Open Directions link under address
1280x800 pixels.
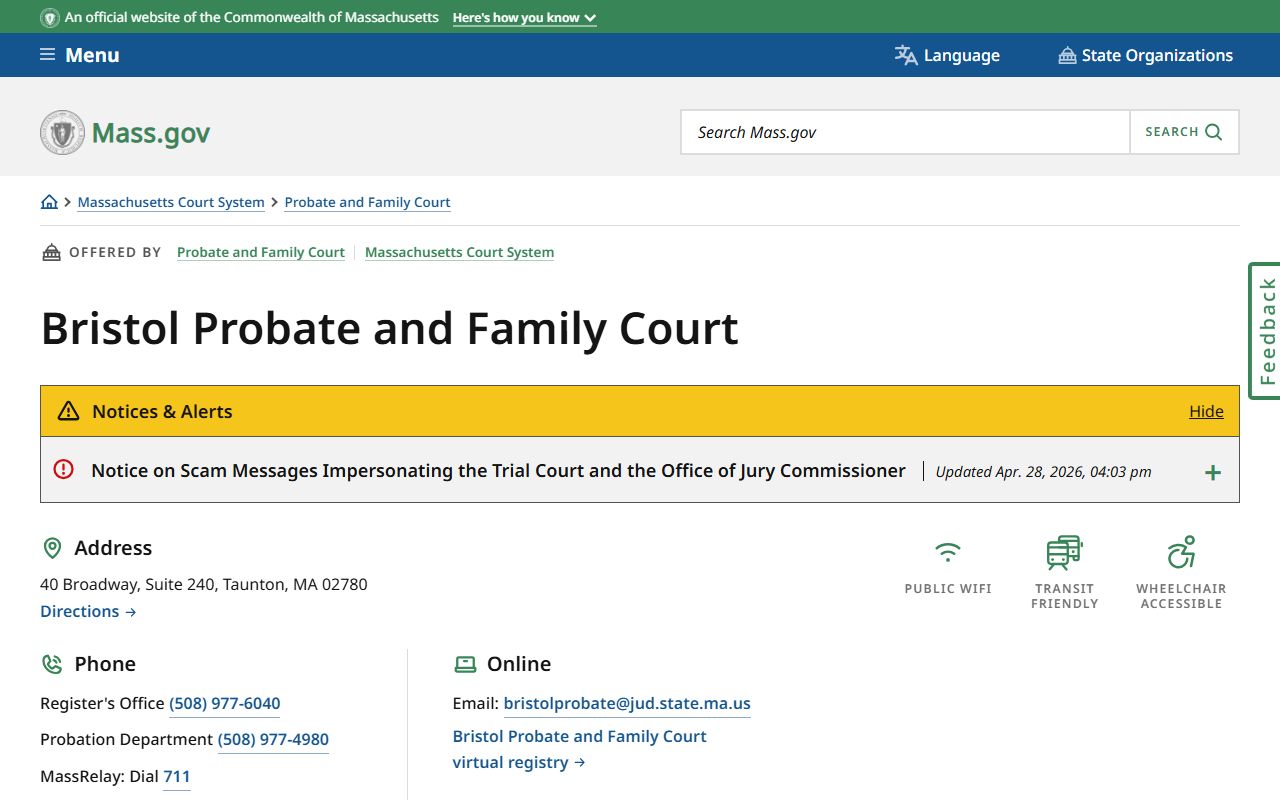(88, 611)
